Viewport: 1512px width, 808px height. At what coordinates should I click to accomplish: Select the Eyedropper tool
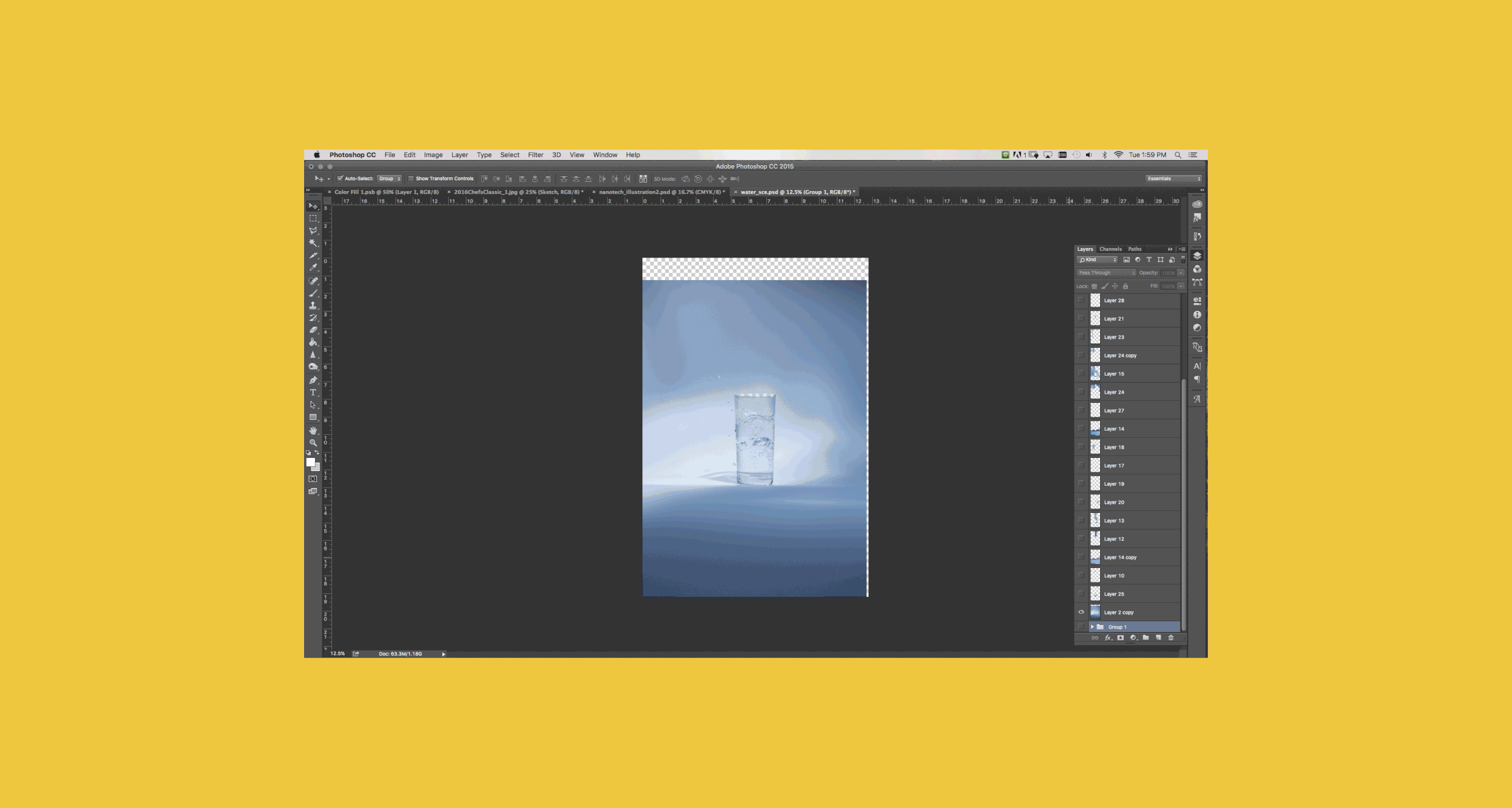[x=313, y=267]
